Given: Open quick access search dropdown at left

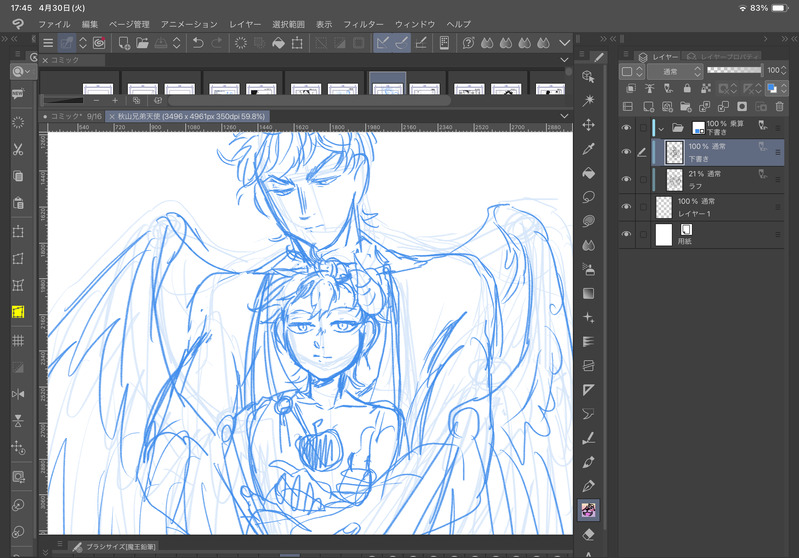Looking at the screenshot, I should [x=21, y=71].
